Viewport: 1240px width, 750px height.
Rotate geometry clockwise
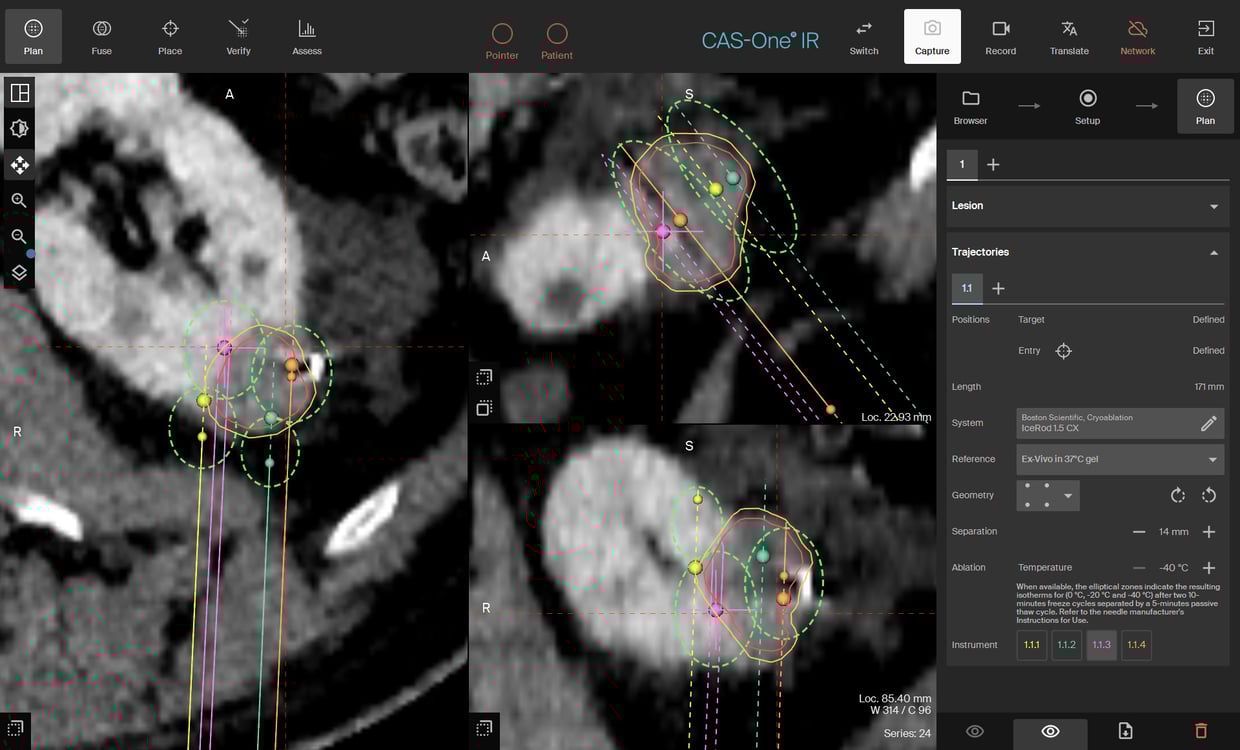pos(1177,495)
